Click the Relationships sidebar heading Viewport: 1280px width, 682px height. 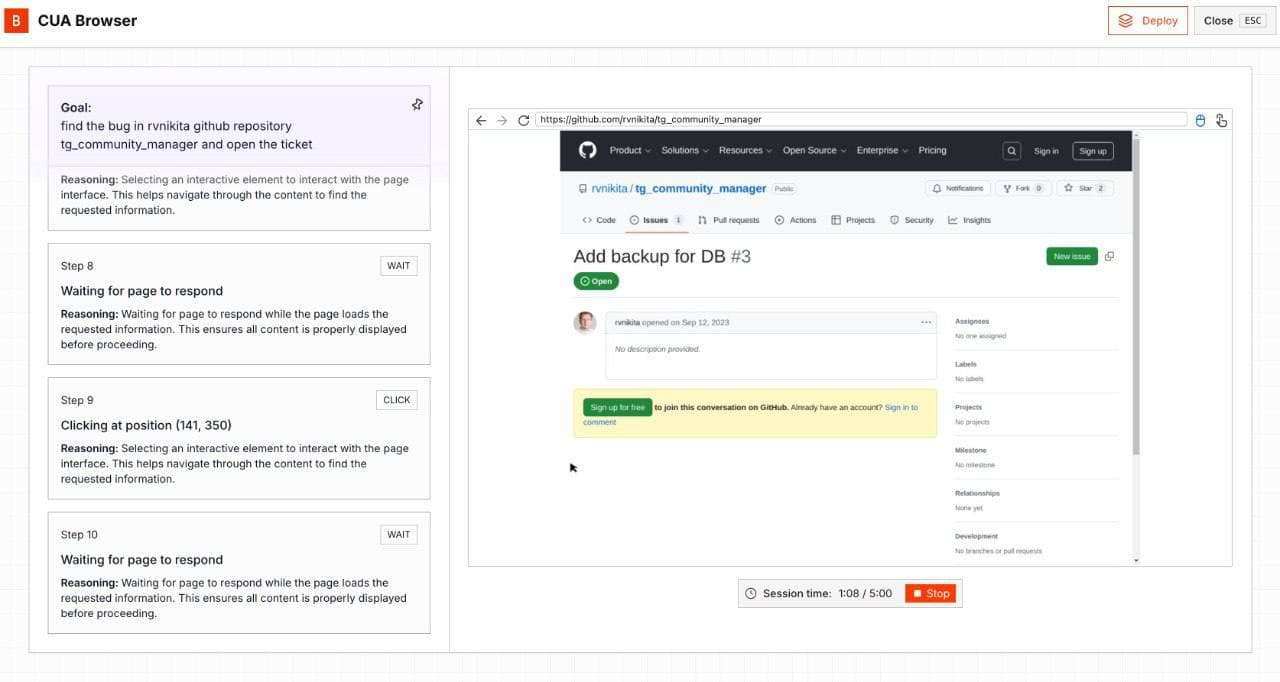[x=977, y=493]
